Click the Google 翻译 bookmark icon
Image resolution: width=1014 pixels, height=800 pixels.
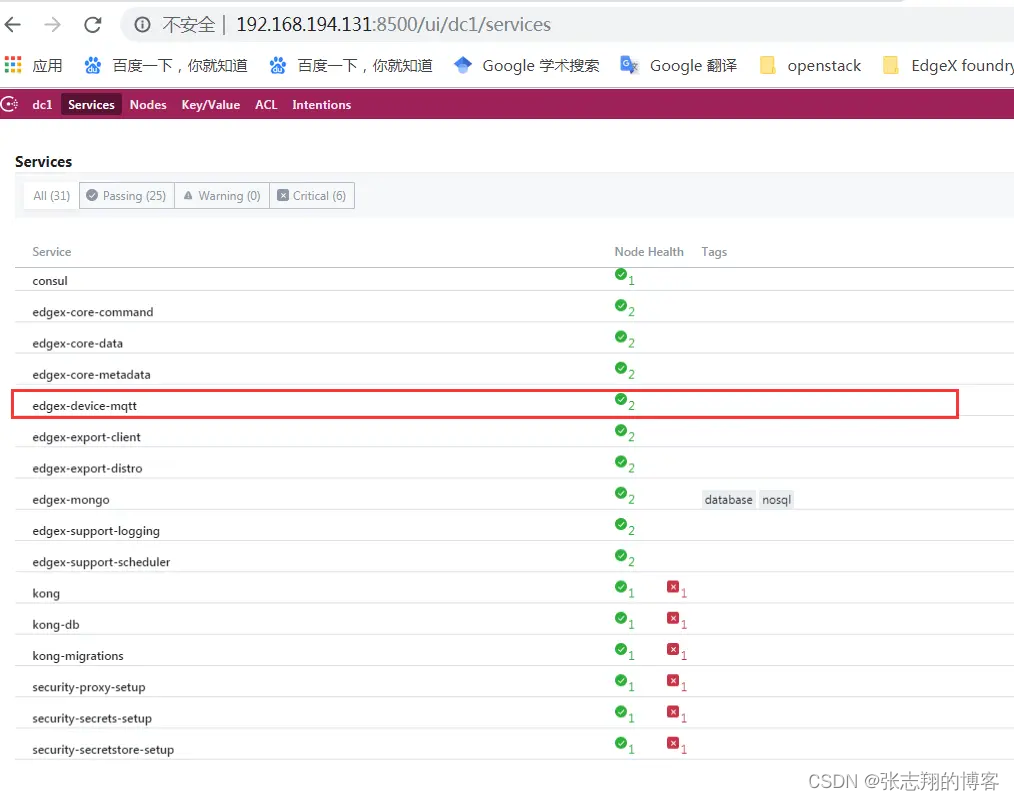[x=628, y=65]
